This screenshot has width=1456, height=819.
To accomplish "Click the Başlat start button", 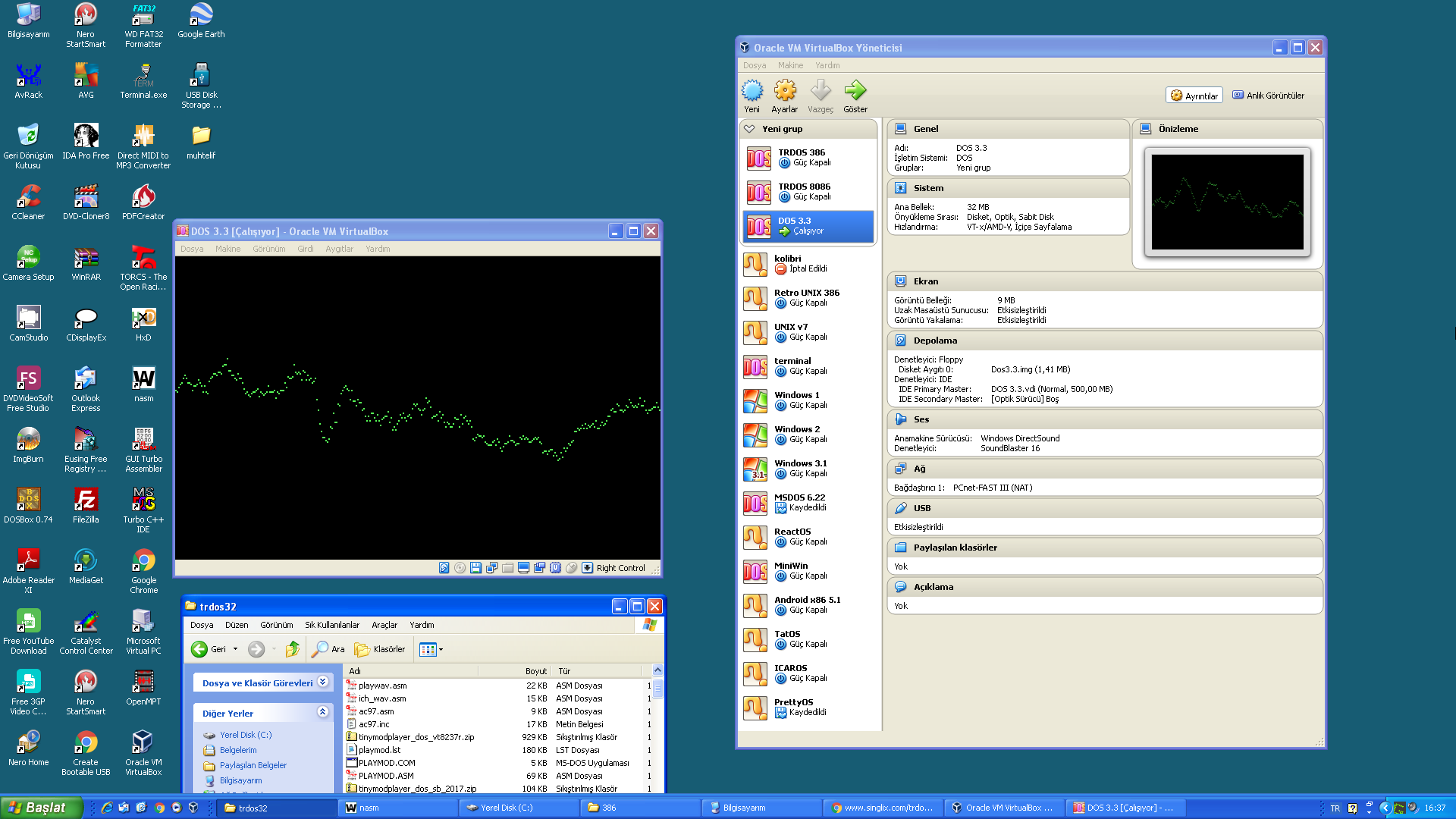I will tap(42, 808).
